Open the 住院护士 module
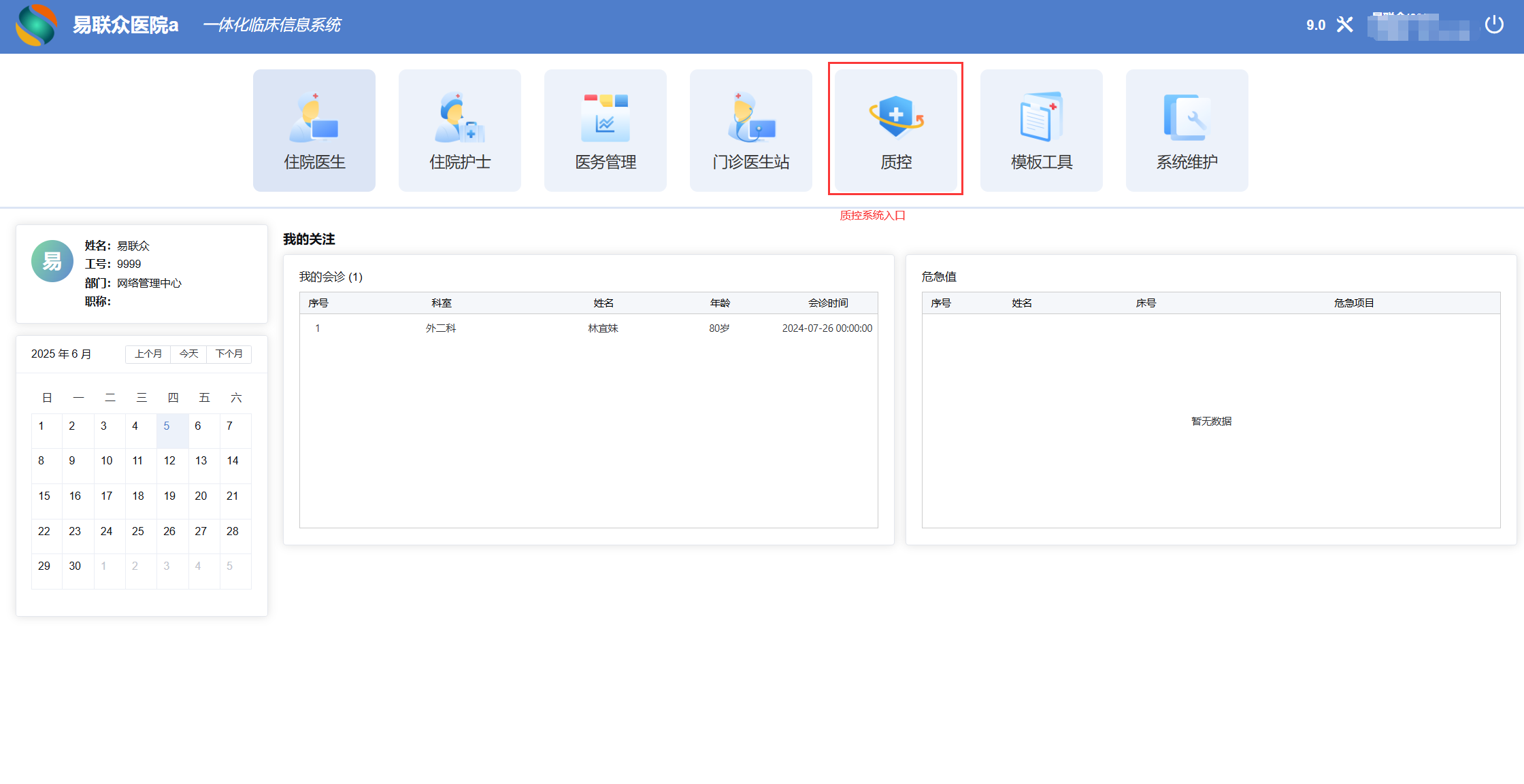Image resolution: width=1524 pixels, height=784 pixels. [x=459, y=131]
